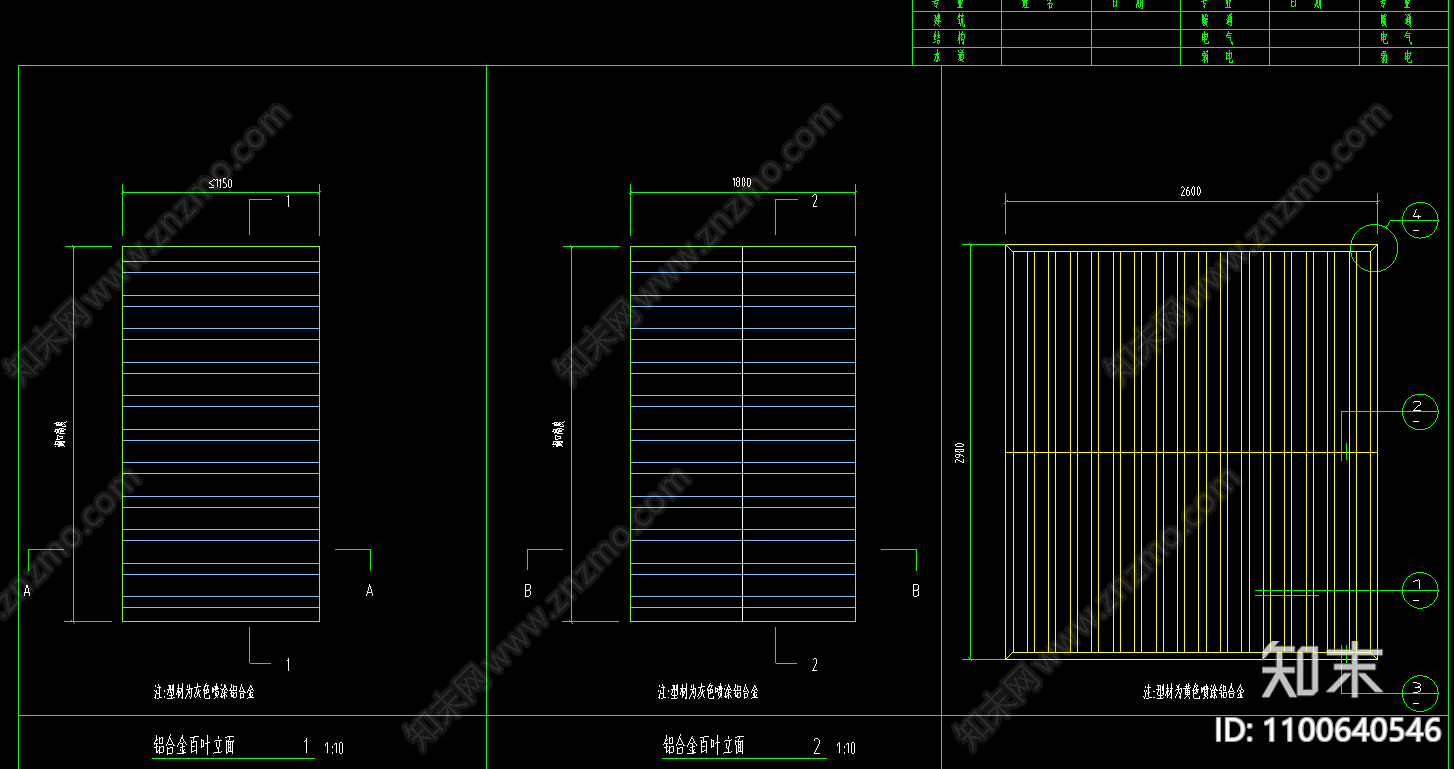Click the 1:10 scale beside title 1
Image resolution: width=1454 pixels, height=769 pixels.
click(334, 748)
